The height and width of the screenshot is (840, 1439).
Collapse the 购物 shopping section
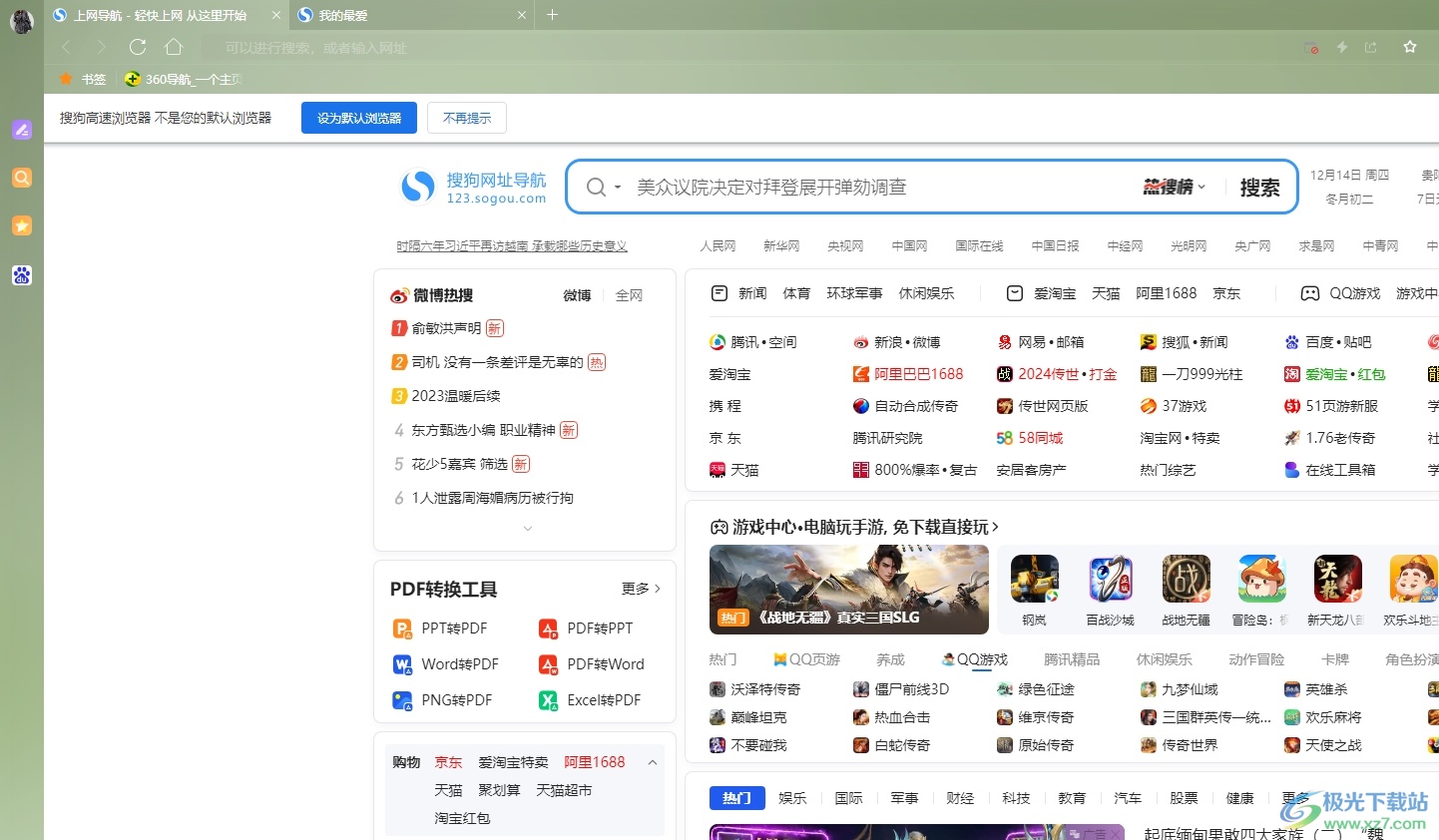[x=653, y=762]
